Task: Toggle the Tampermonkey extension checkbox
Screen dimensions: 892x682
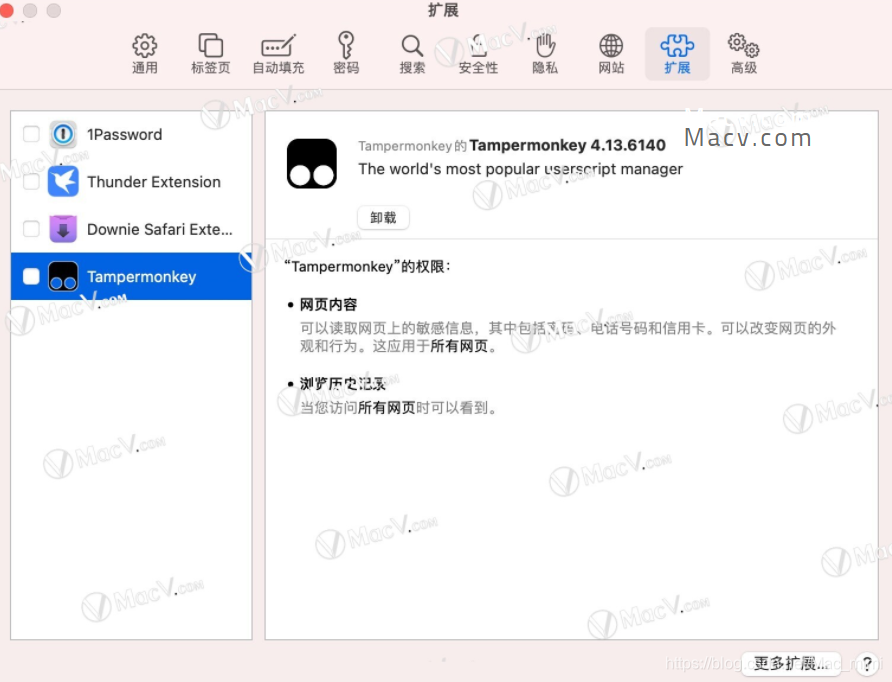Action: click(31, 276)
